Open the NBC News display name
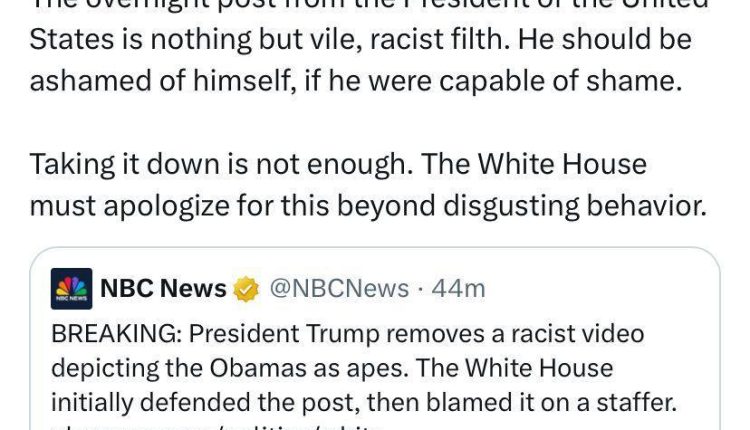The image size is (750, 430). click(x=163, y=288)
